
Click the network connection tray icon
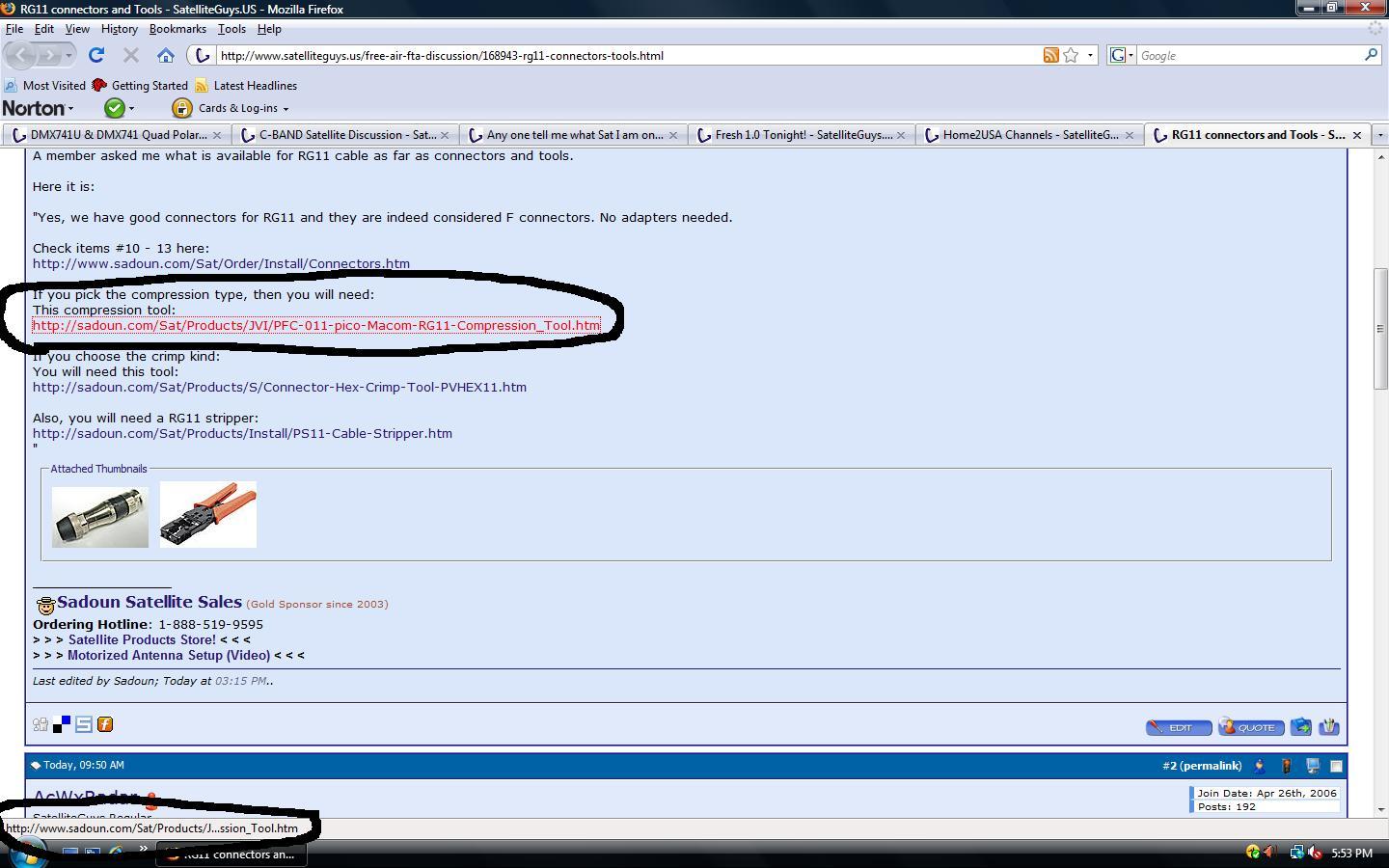(1297, 853)
